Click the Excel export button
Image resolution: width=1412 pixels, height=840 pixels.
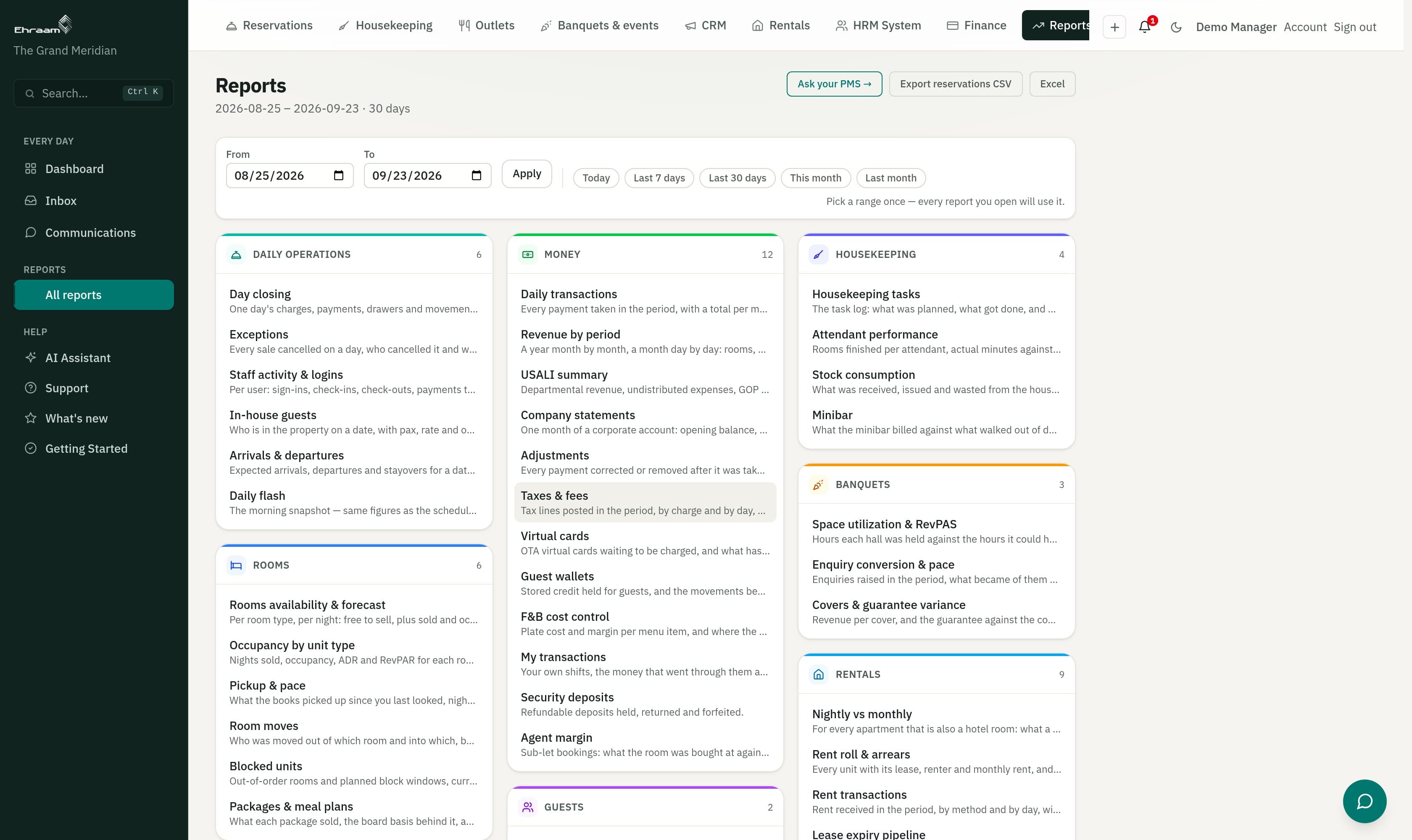tap(1052, 84)
